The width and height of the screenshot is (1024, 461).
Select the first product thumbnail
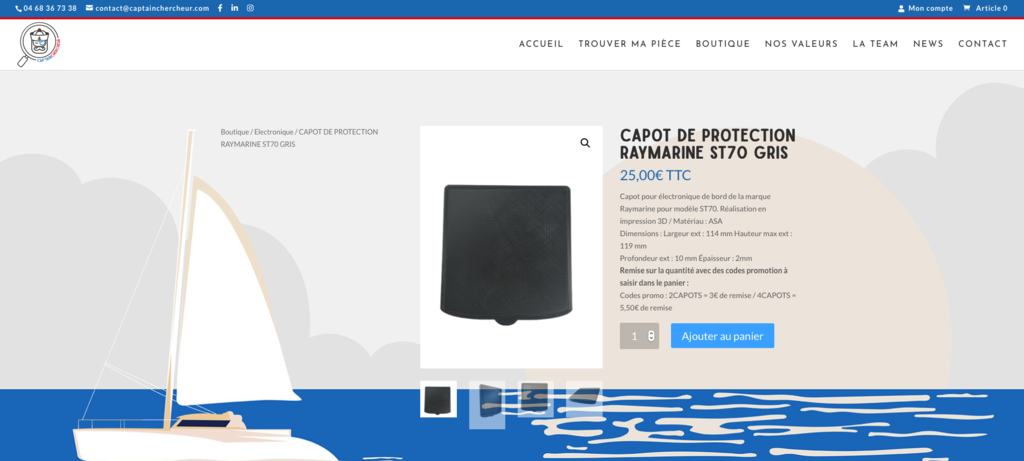[x=438, y=399]
